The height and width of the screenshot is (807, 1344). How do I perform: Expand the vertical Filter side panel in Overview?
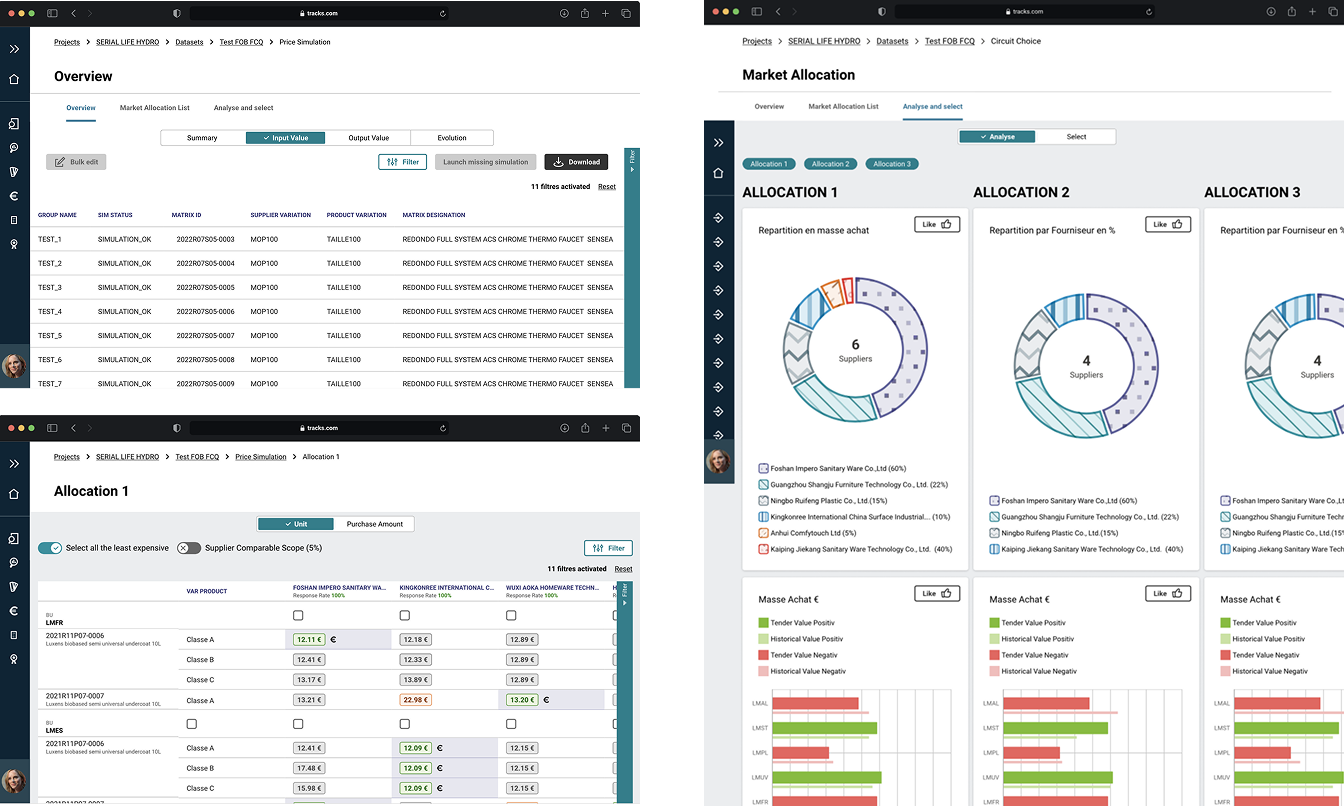click(631, 160)
